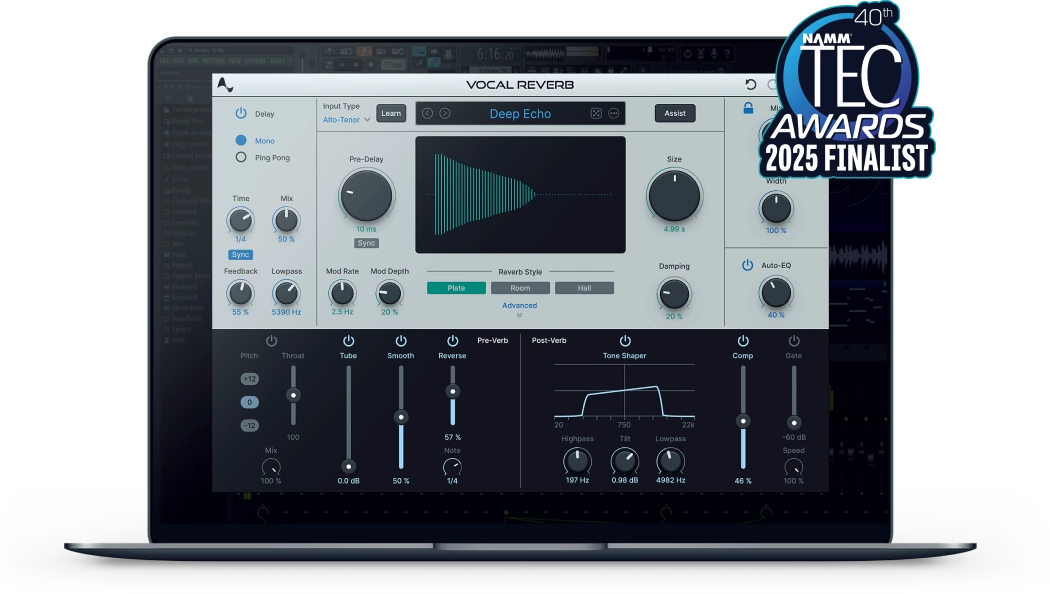1050x594 pixels.
Task: Click the Tone Shaper Tilt knob
Action: click(624, 461)
